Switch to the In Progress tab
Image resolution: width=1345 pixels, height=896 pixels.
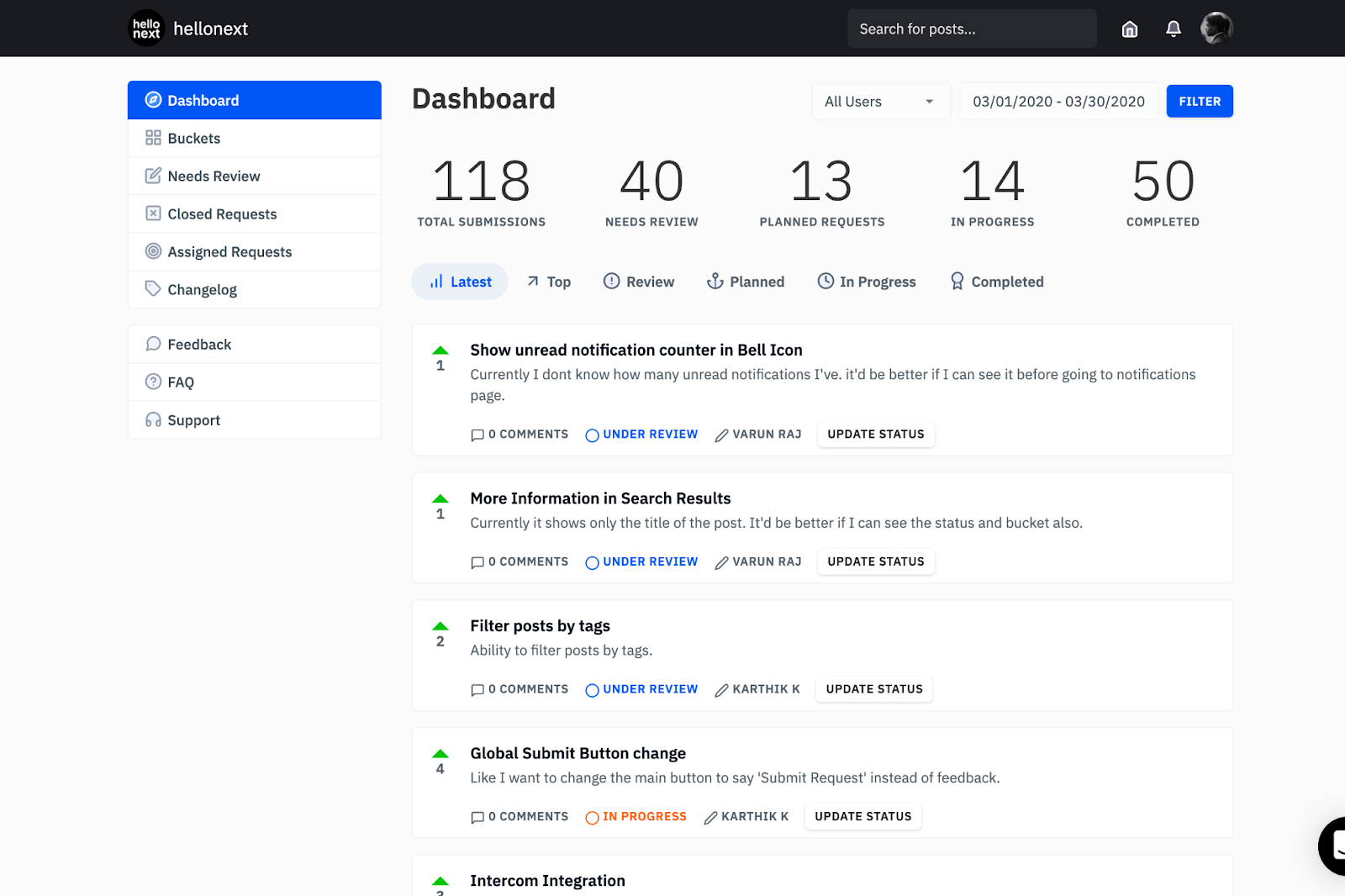867,282
